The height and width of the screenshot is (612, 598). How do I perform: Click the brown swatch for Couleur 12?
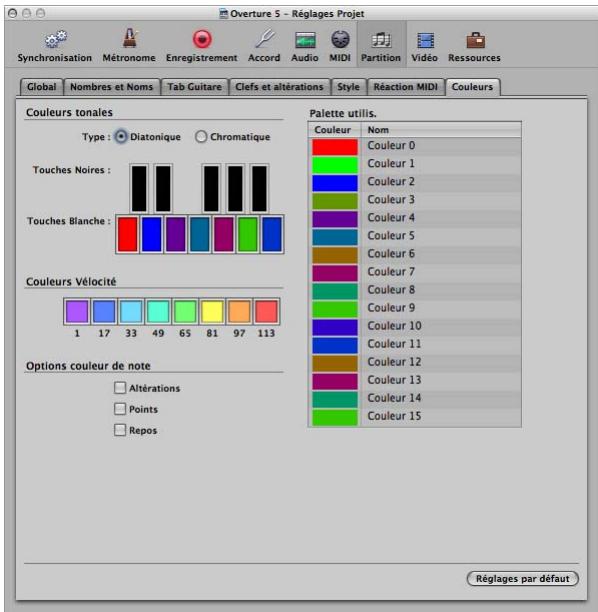click(335, 363)
